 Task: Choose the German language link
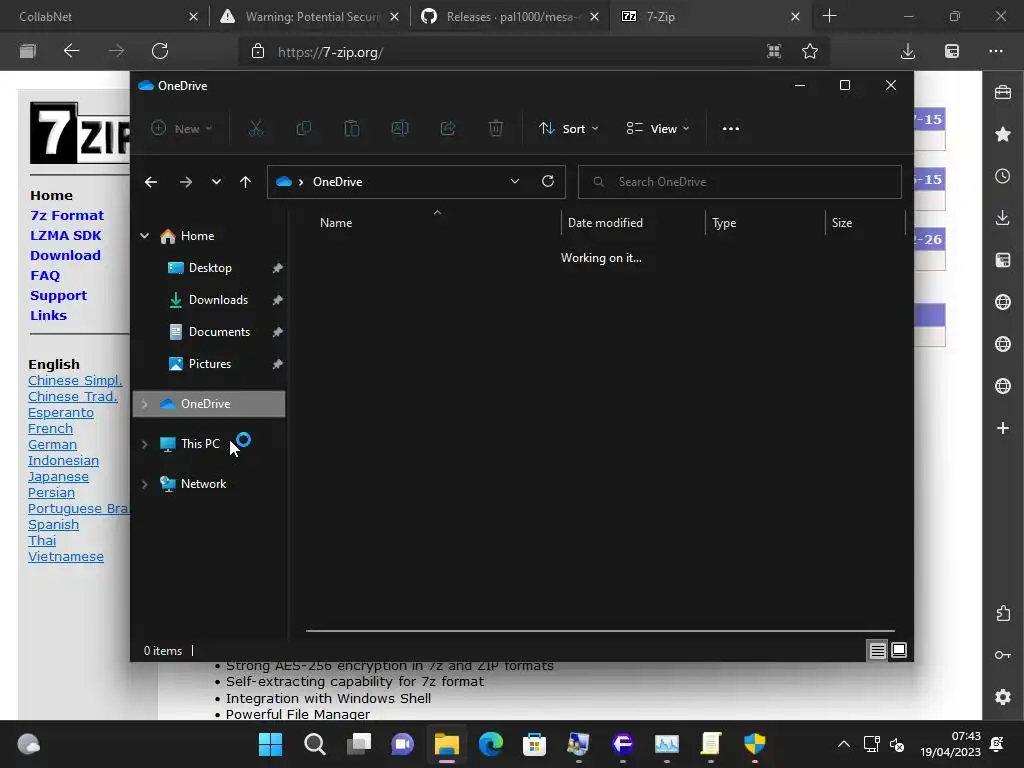[x=52, y=445]
